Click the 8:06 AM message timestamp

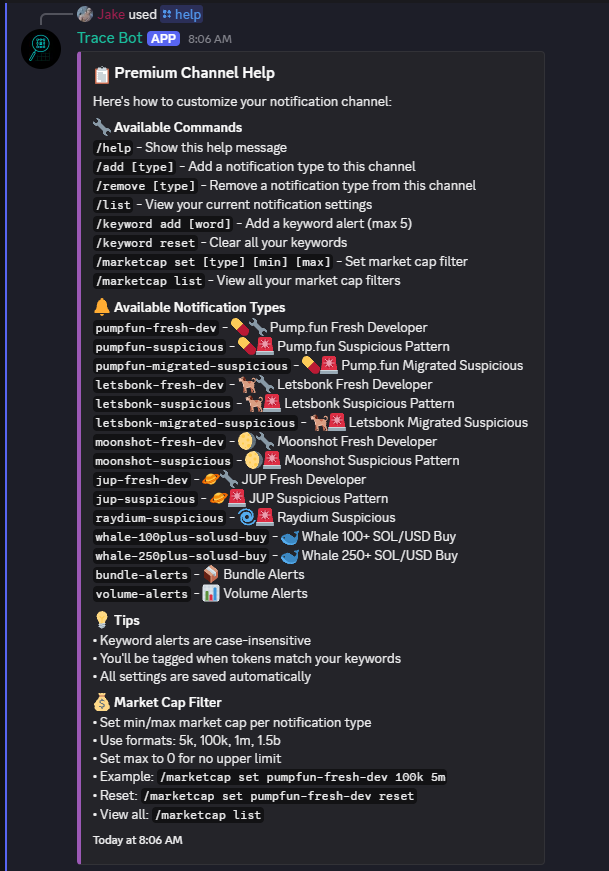[210, 39]
